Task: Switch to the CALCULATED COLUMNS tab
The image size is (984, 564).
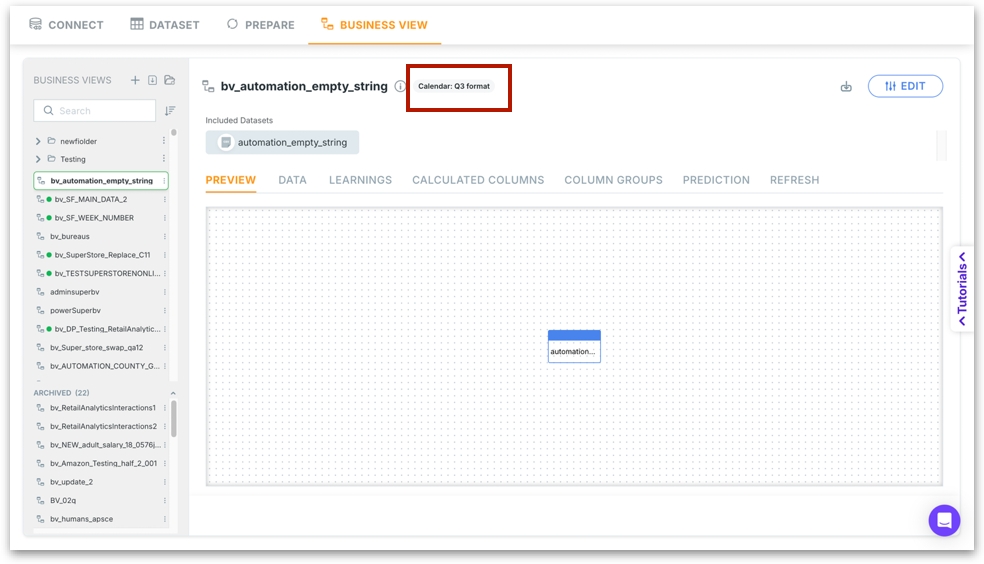Action: [x=478, y=180]
